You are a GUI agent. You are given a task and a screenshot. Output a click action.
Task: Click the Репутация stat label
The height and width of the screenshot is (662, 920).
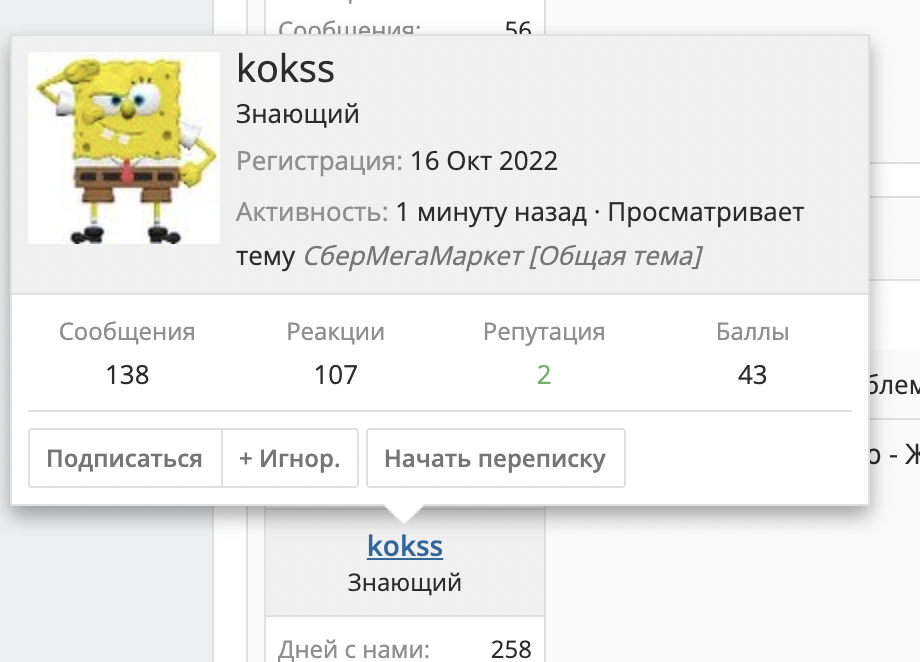544,332
